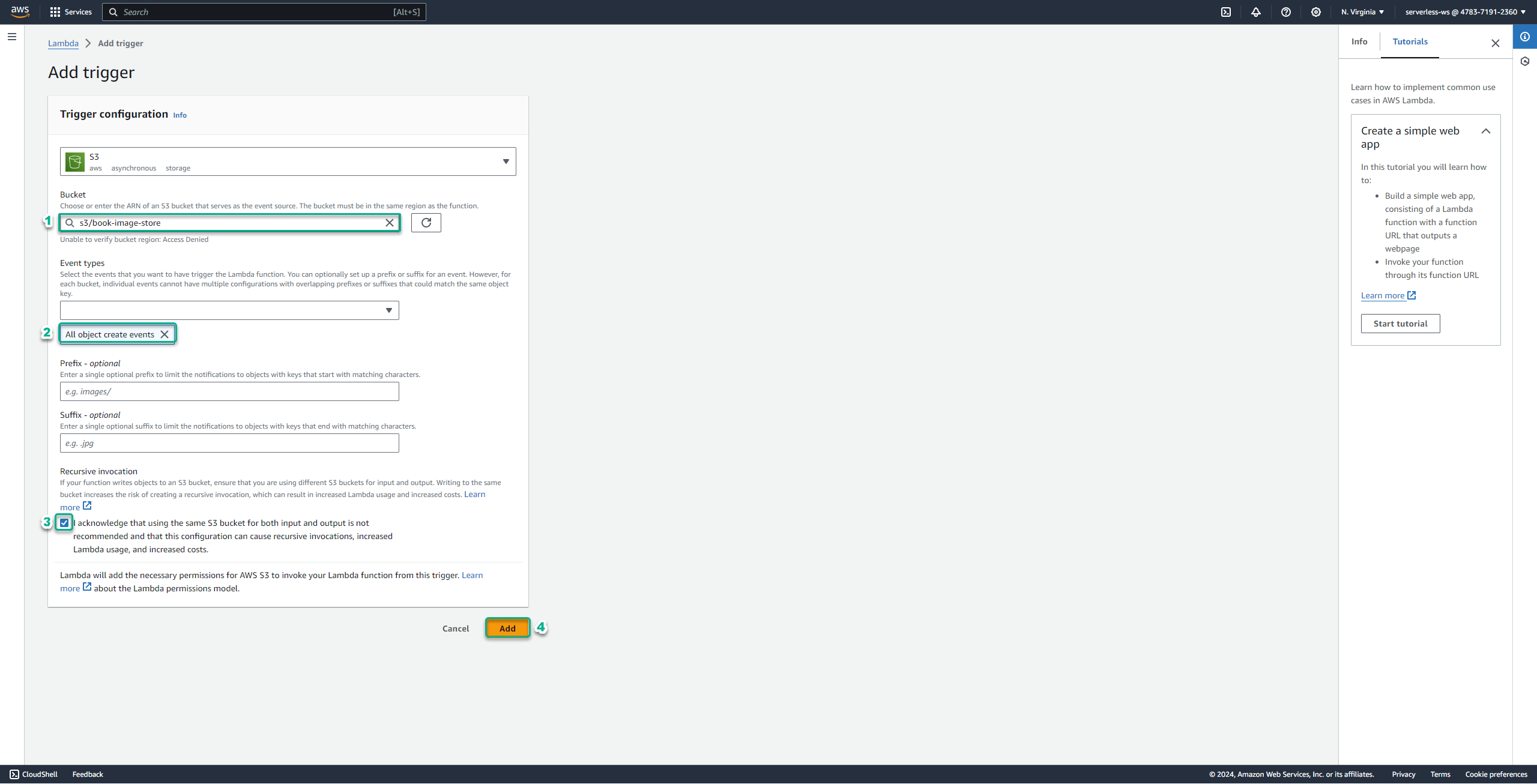Image resolution: width=1537 pixels, height=784 pixels.
Task: Remove All object create events tag
Action: click(165, 334)
